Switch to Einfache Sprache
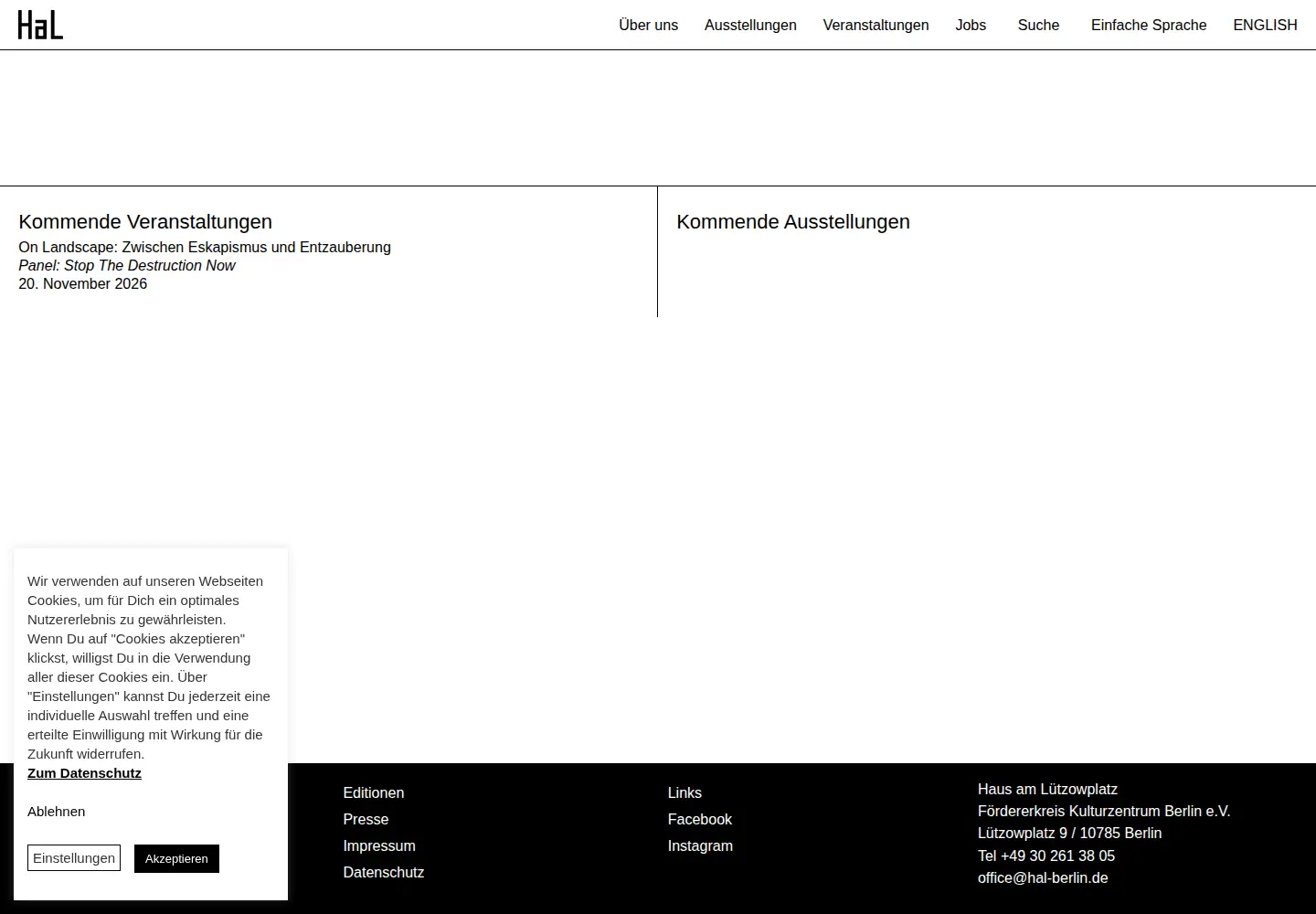Image resolution: width=1316 pixels, height=914 pixels. point(1149,26)
